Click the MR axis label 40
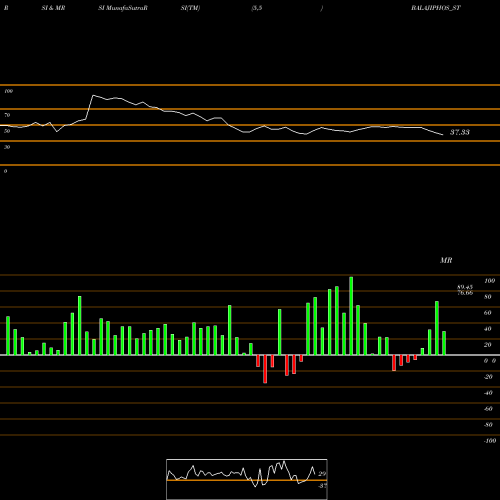Screen dimensions: 500x500 point(488,329)
